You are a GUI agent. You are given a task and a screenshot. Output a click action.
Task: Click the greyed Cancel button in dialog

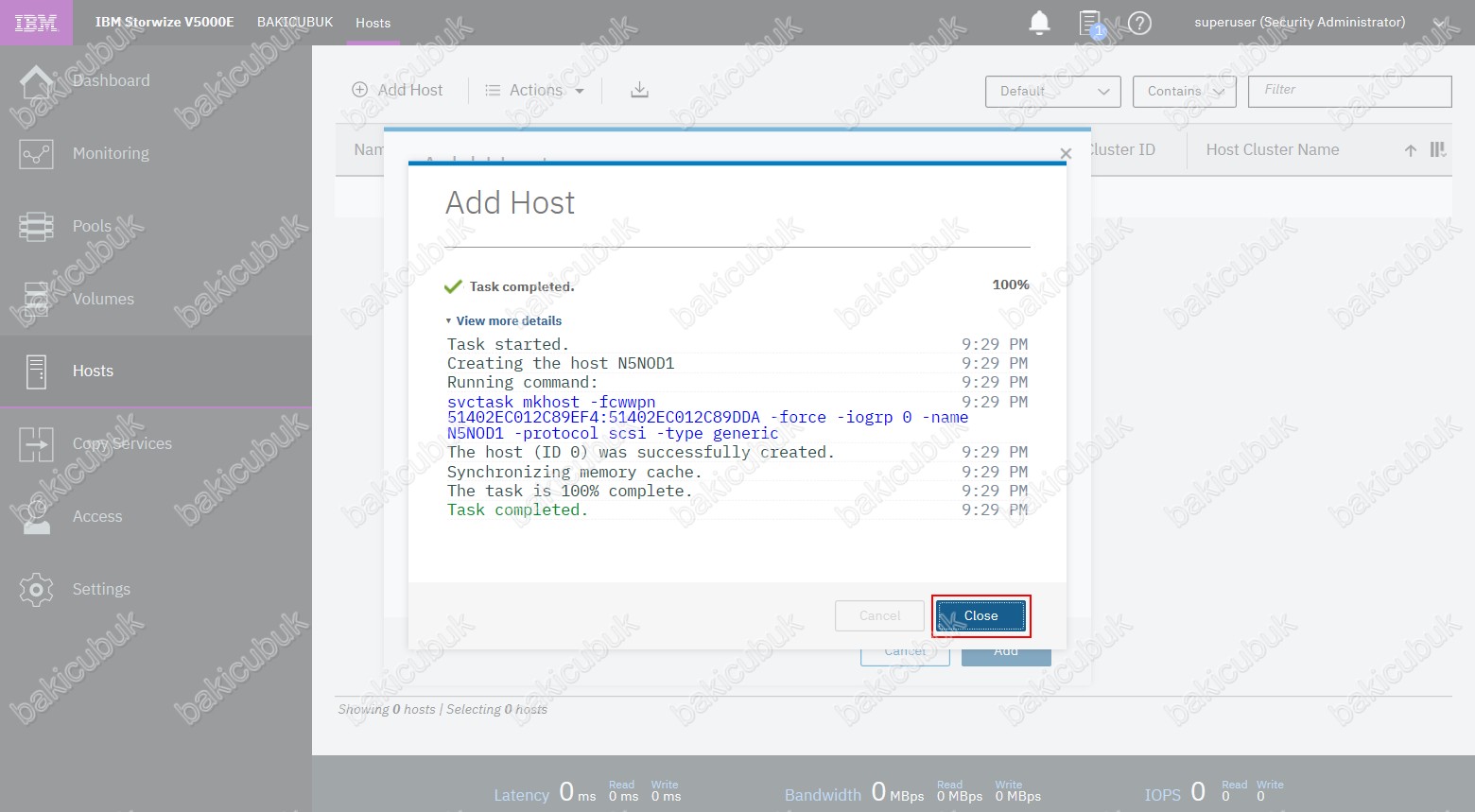(x=879, y=615)
